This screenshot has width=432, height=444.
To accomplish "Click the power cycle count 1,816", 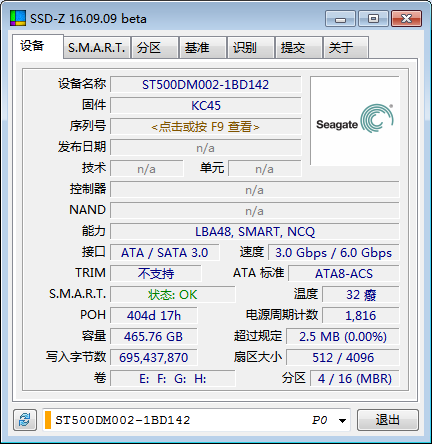I will [361, 315].
